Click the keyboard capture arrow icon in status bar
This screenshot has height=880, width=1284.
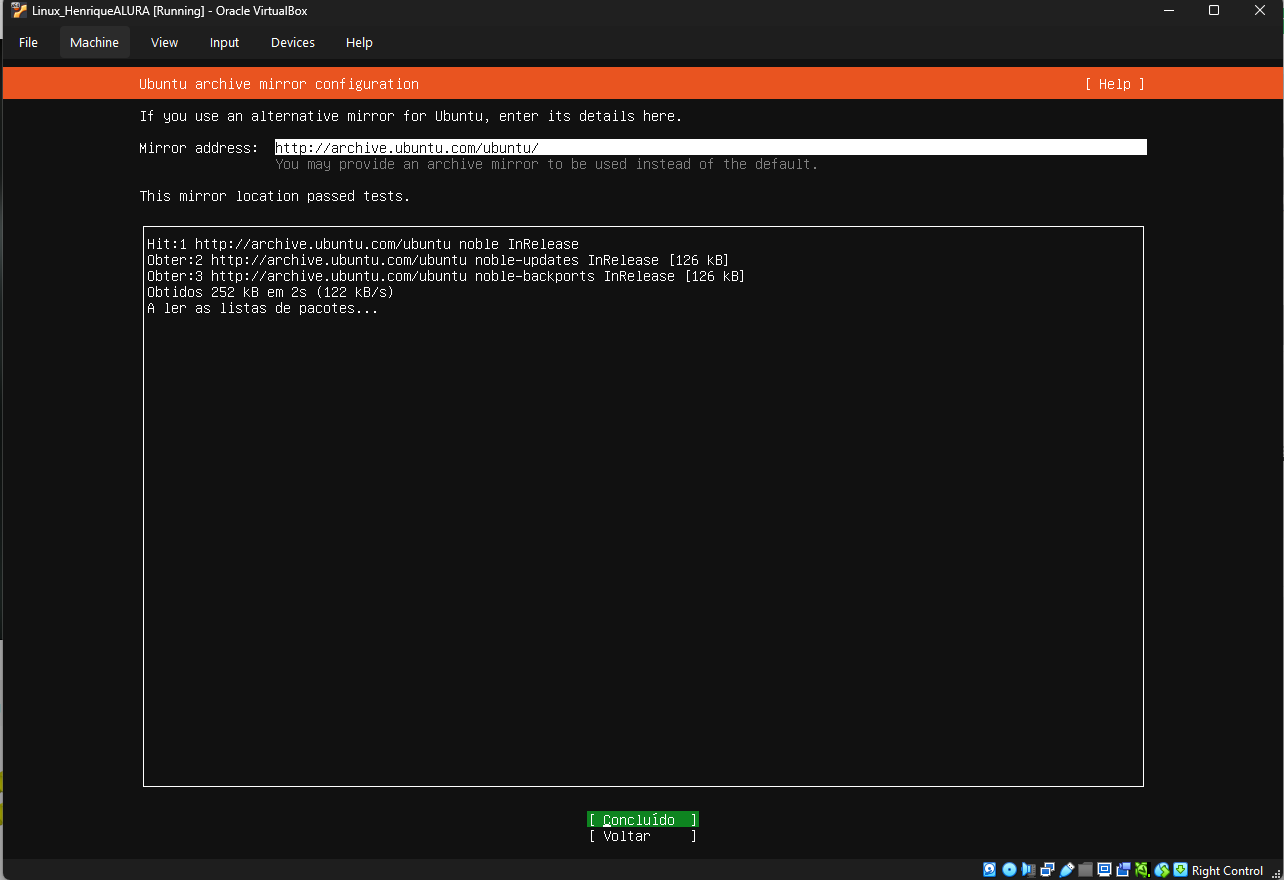(1180, 870)
